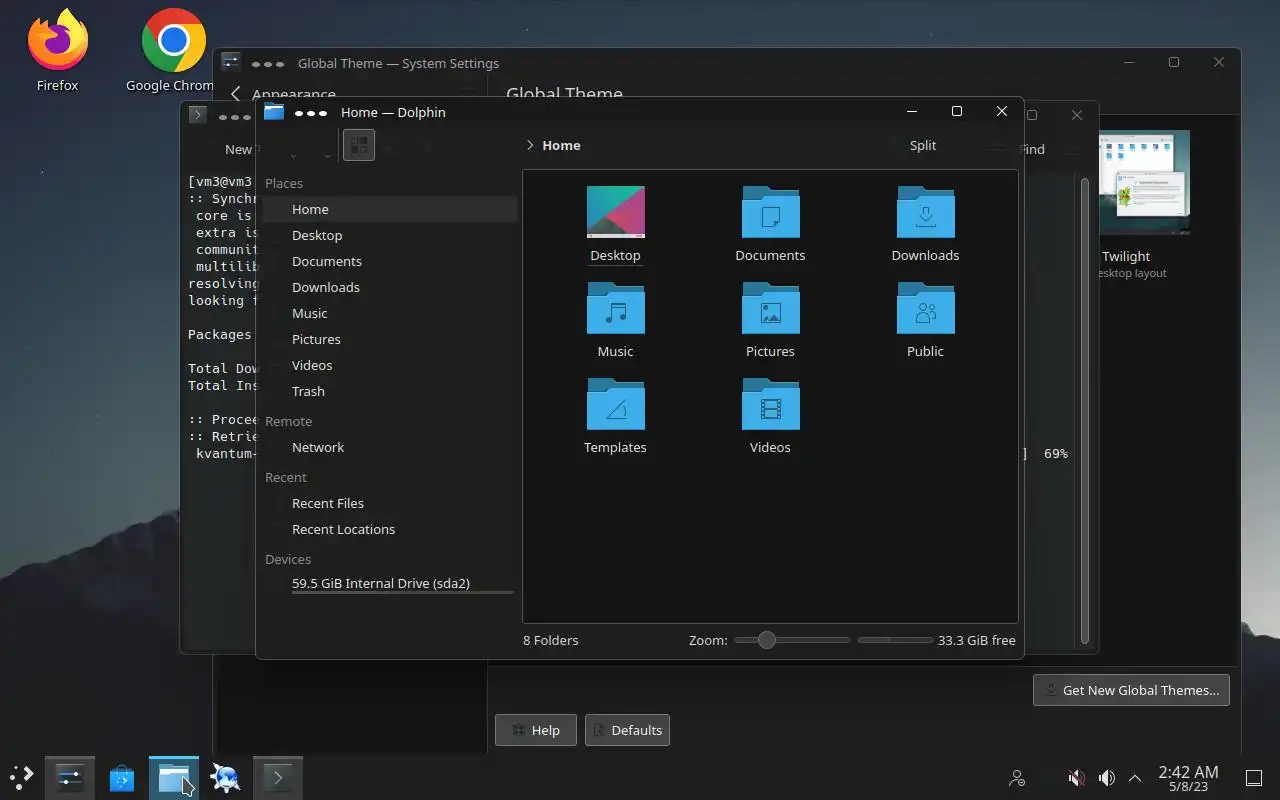
Task: Open the Documents folder icon in file view
Action: (770, 213)
